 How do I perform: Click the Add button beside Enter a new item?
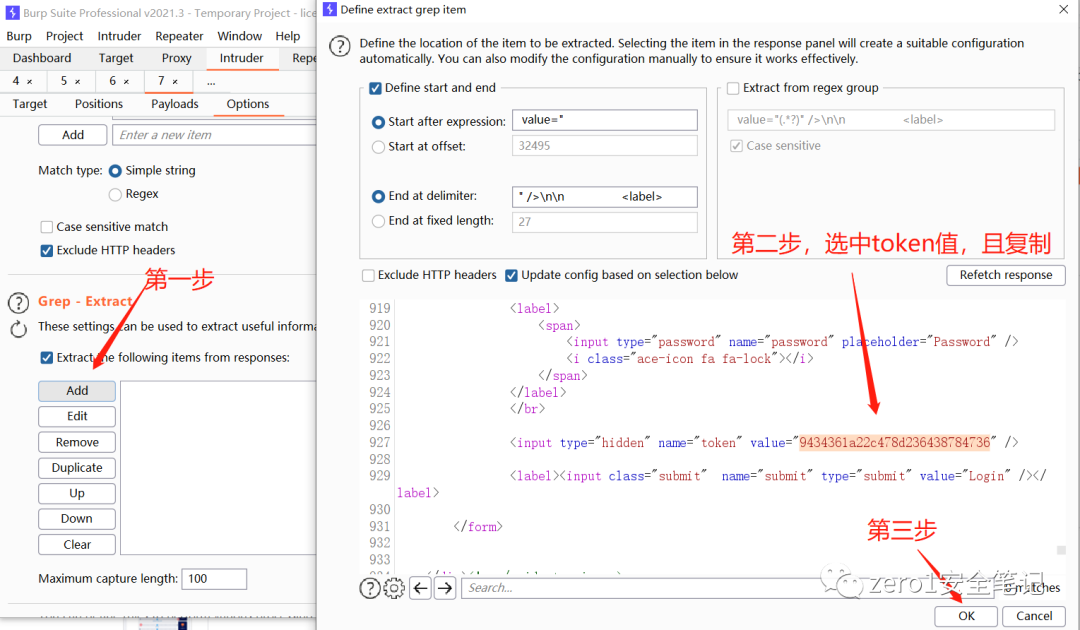73,135
